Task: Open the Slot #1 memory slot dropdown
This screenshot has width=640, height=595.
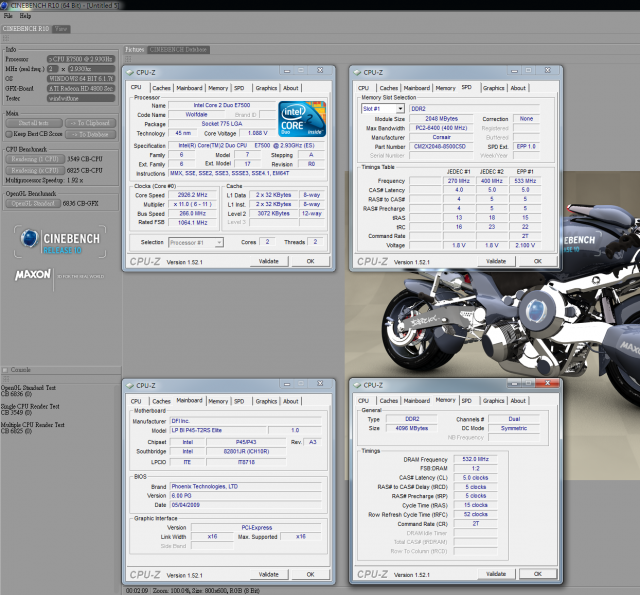Action: click(382, 109)
